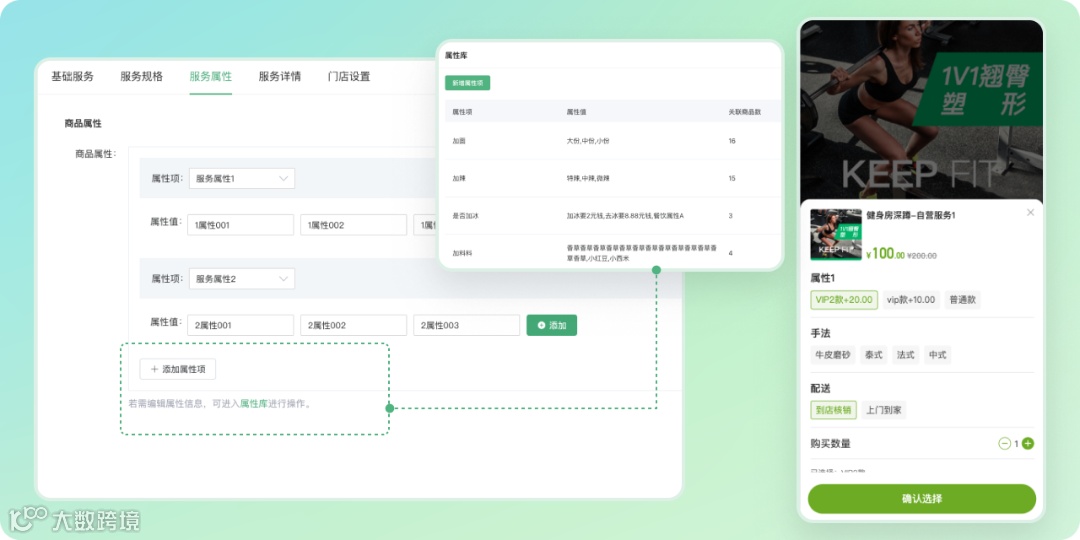Click the 大份,中份,小份 attribute values cell
Screen dimensions: 1080x540
[x=588, y=141]
